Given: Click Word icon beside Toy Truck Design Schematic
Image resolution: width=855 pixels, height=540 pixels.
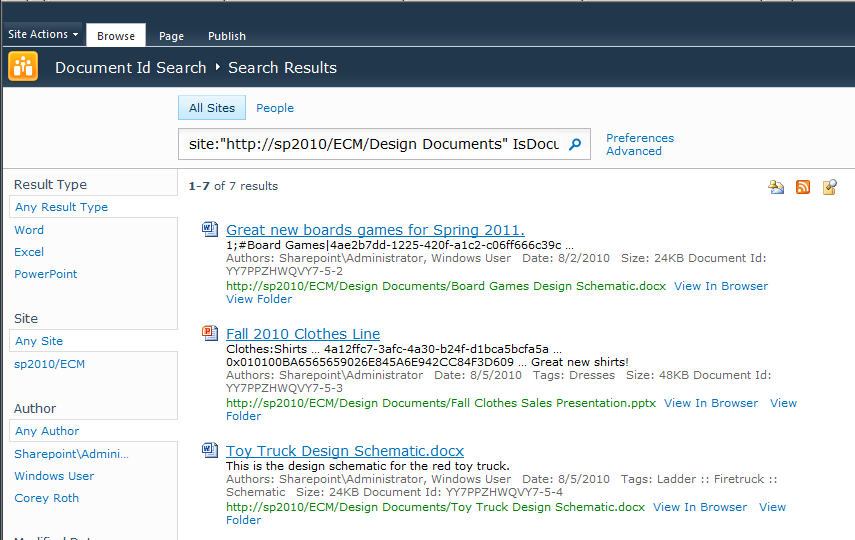Looking at the screenshot, I should coord(210,450).
